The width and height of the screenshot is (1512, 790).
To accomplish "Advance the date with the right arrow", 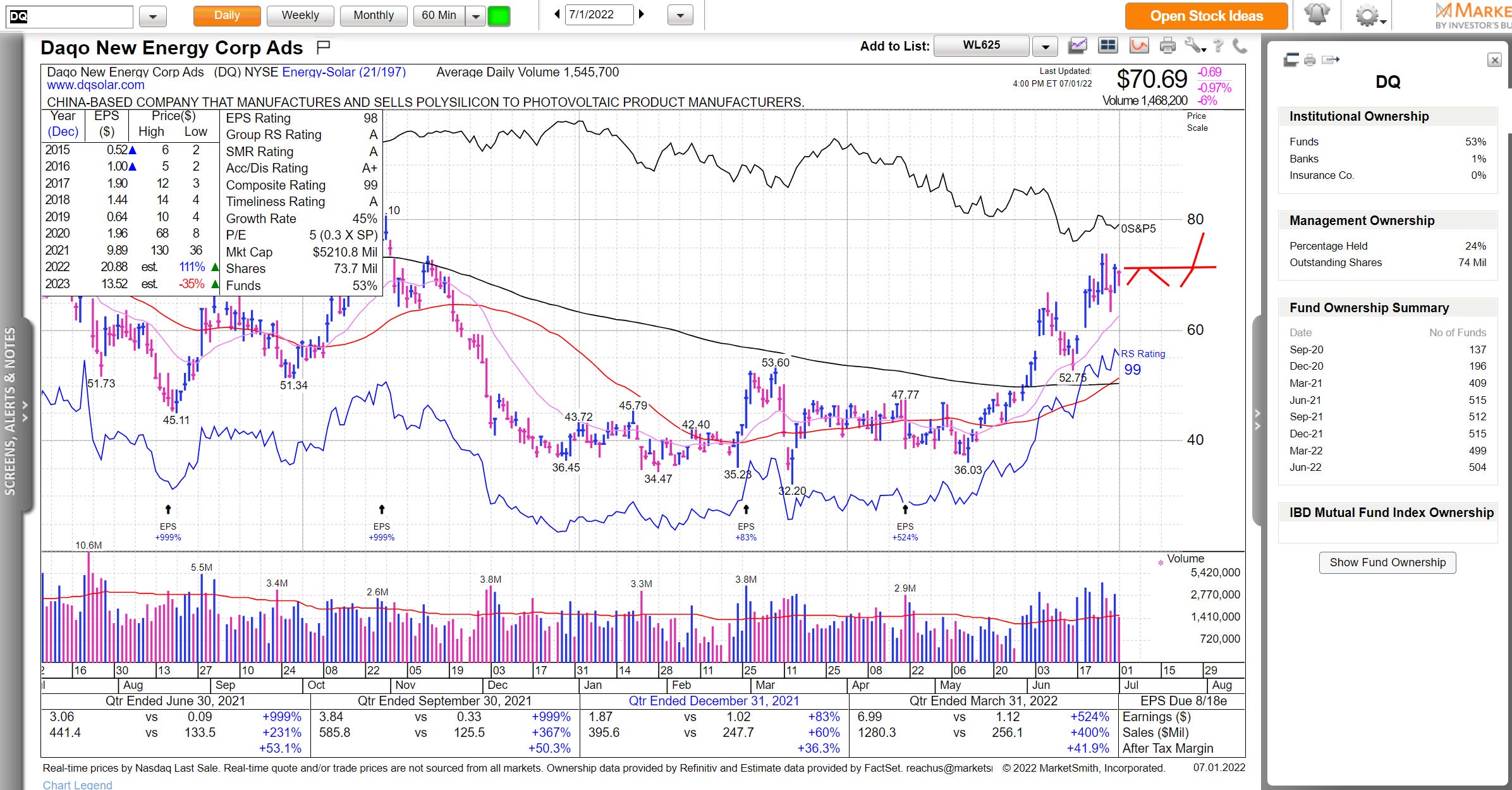I will coord(642,15).
